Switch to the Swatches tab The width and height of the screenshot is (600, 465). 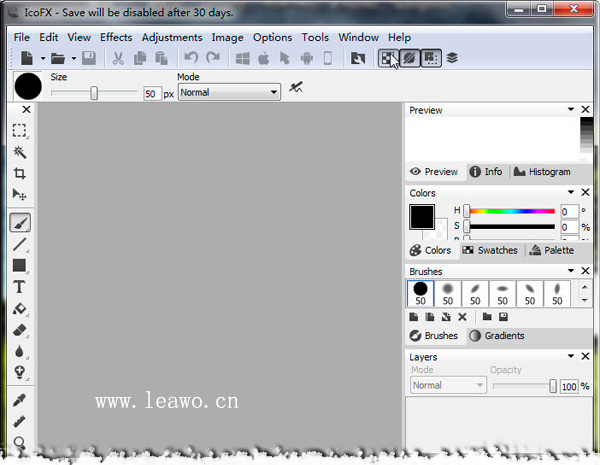490,250
